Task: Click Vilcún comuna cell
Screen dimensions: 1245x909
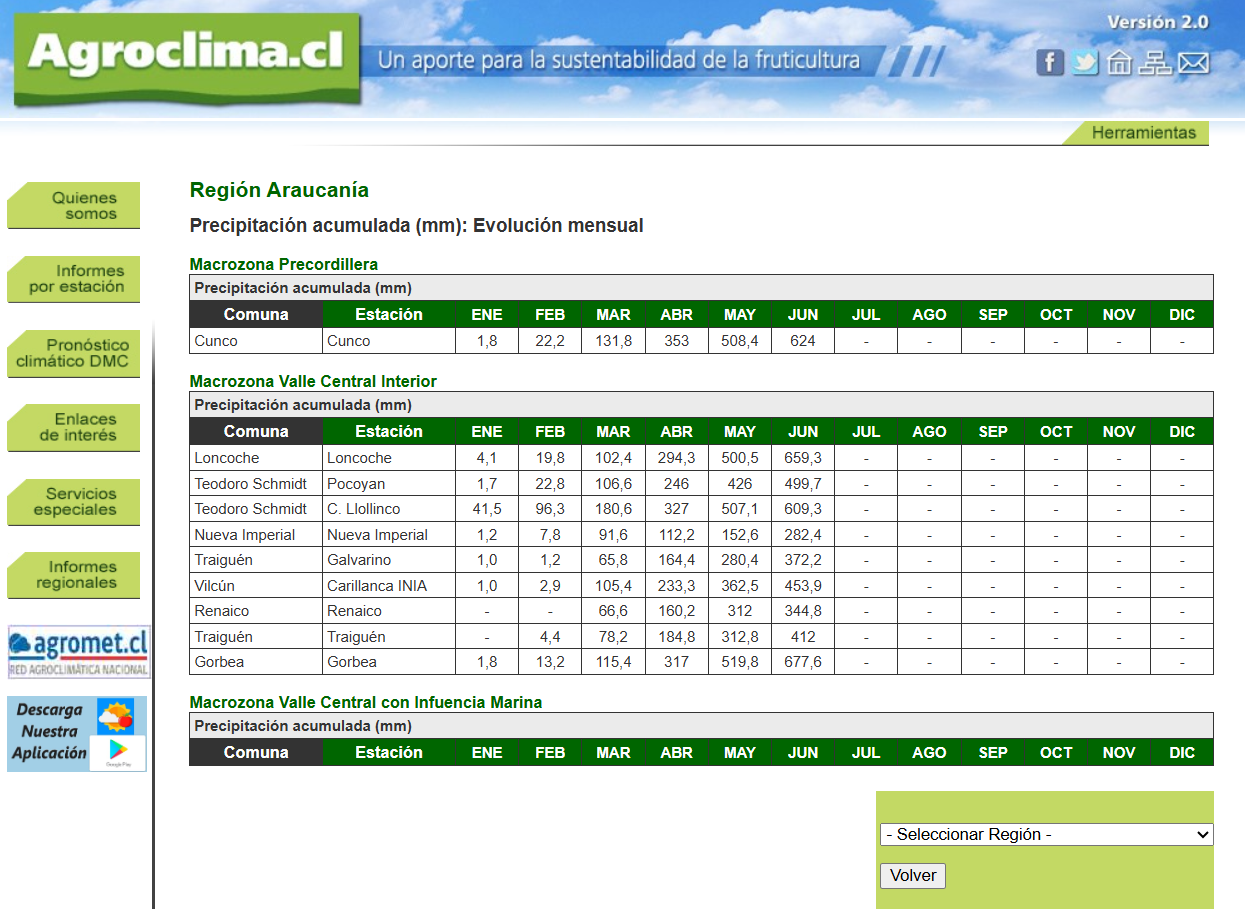Action: (256, 586)
